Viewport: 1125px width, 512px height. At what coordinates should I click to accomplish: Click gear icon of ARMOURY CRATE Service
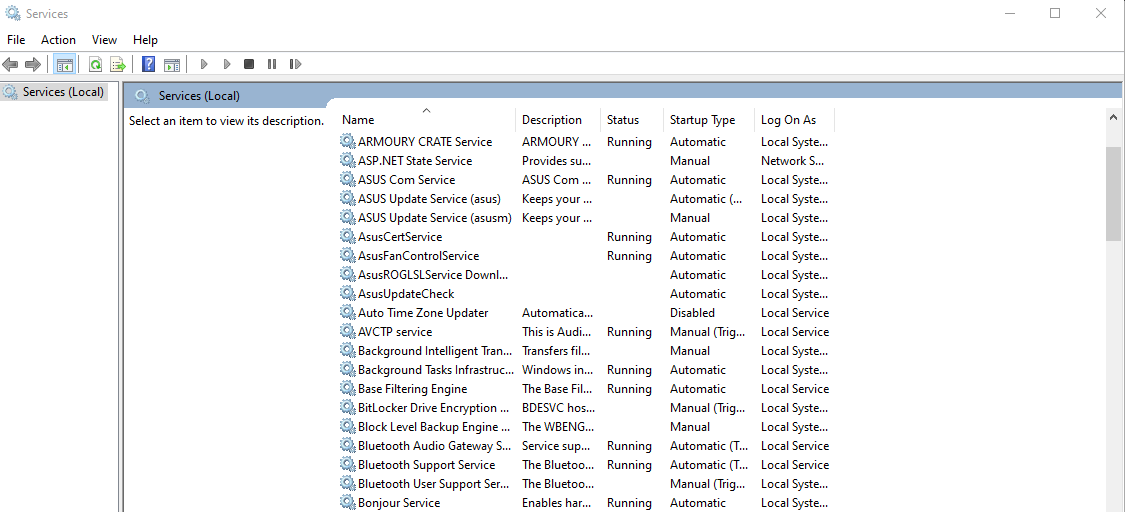348,141
